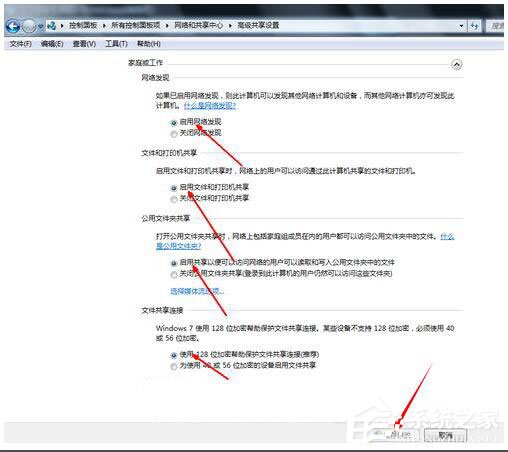Click the 文件和打印机共享 section heading
508x452 pixels.
click(x=169, y=153)
